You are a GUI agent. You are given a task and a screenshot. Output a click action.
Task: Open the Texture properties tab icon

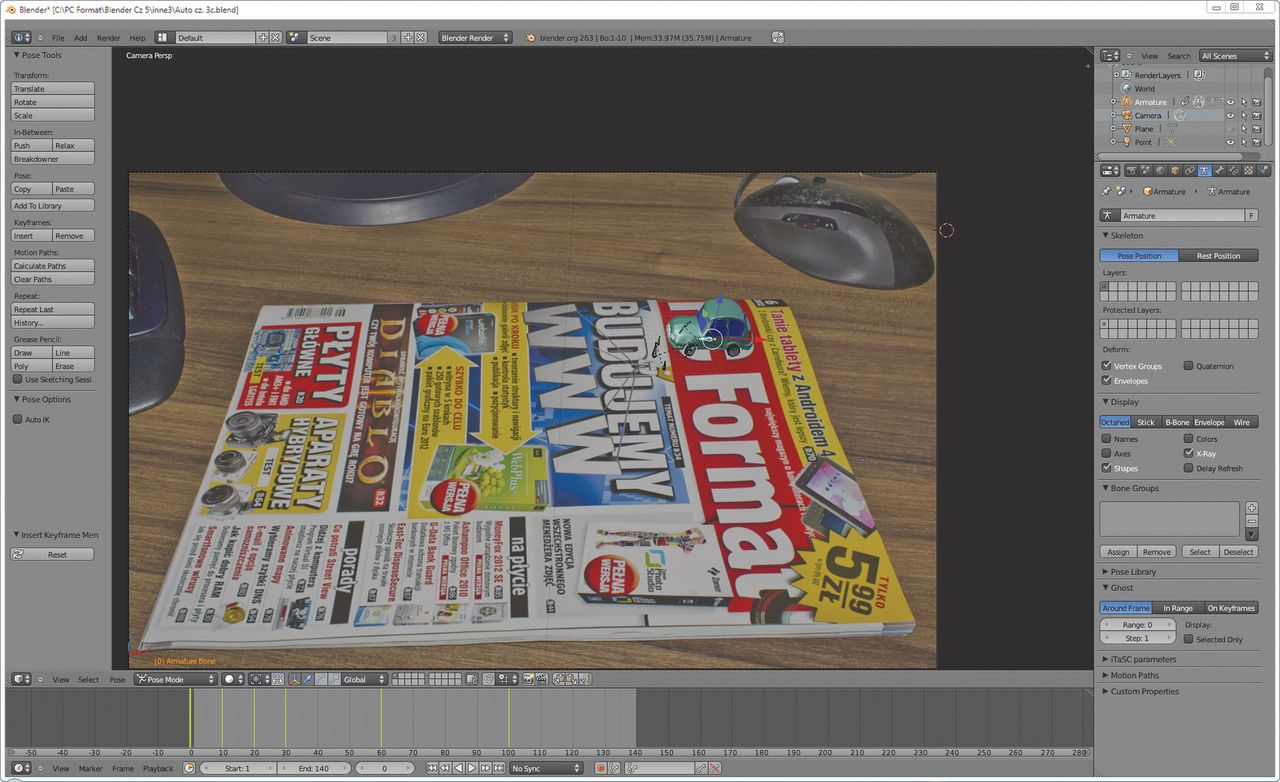click(x=1249, y=170)
